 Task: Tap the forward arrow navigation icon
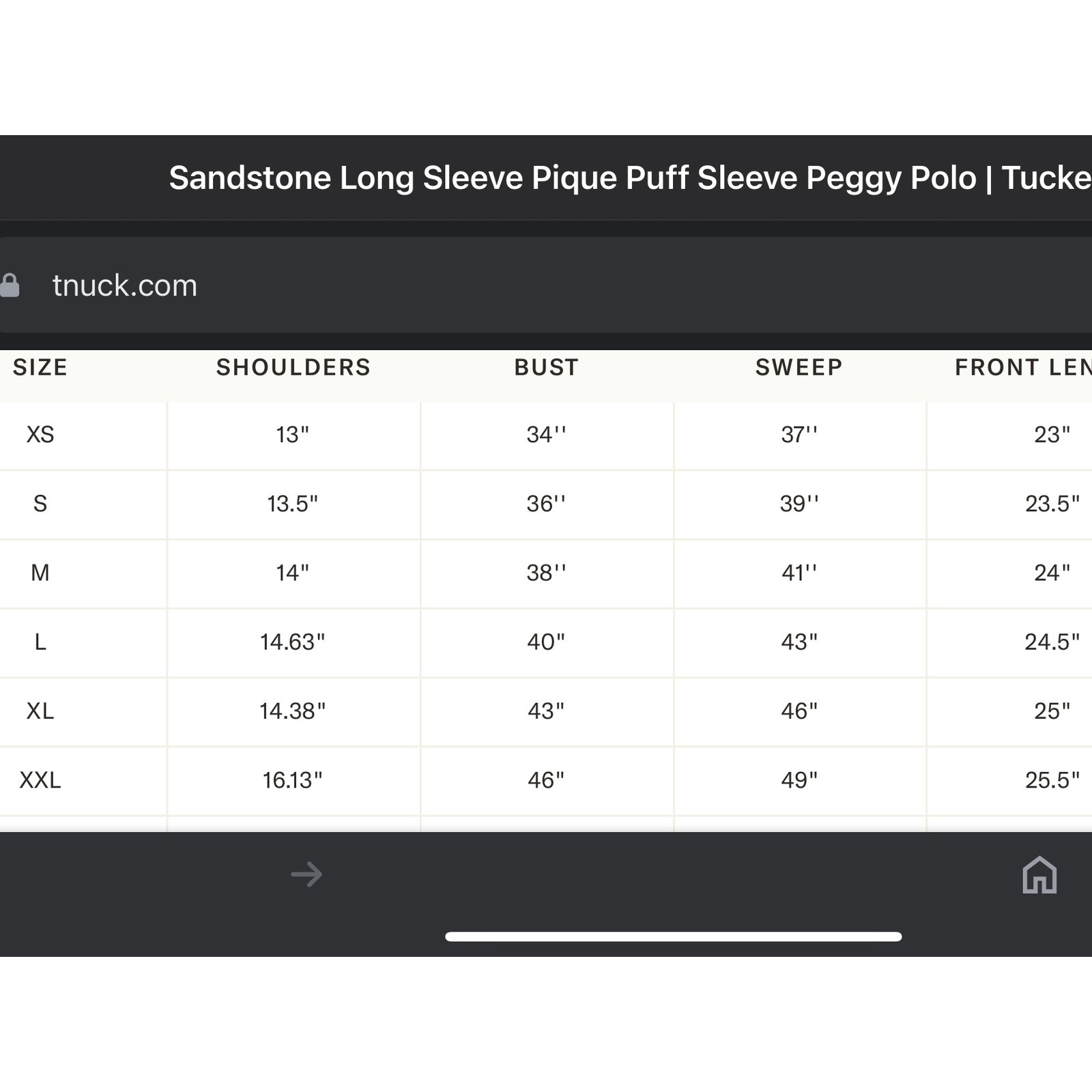(x=306, y=874)
